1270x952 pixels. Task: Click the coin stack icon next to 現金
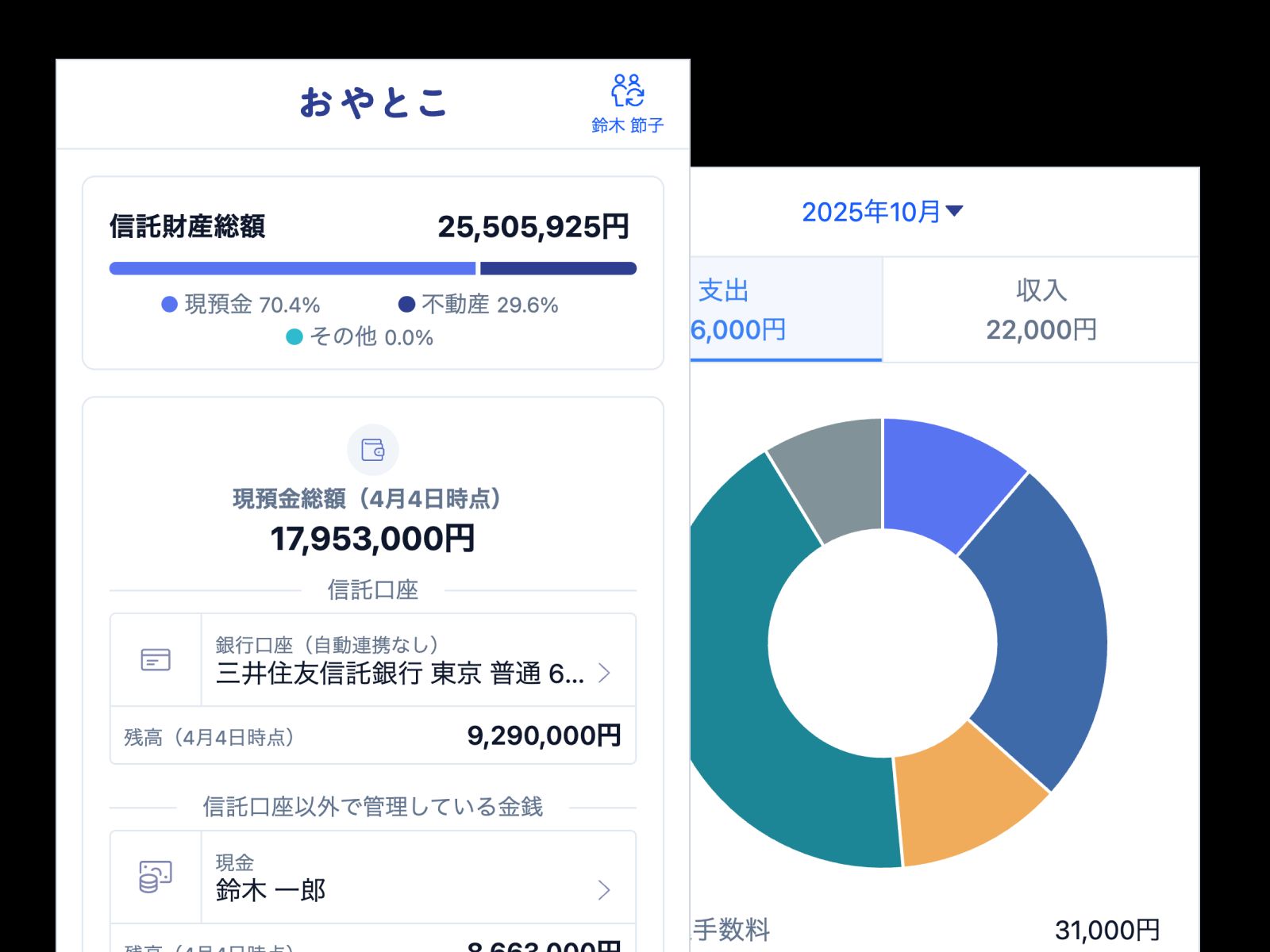point(156,875)
